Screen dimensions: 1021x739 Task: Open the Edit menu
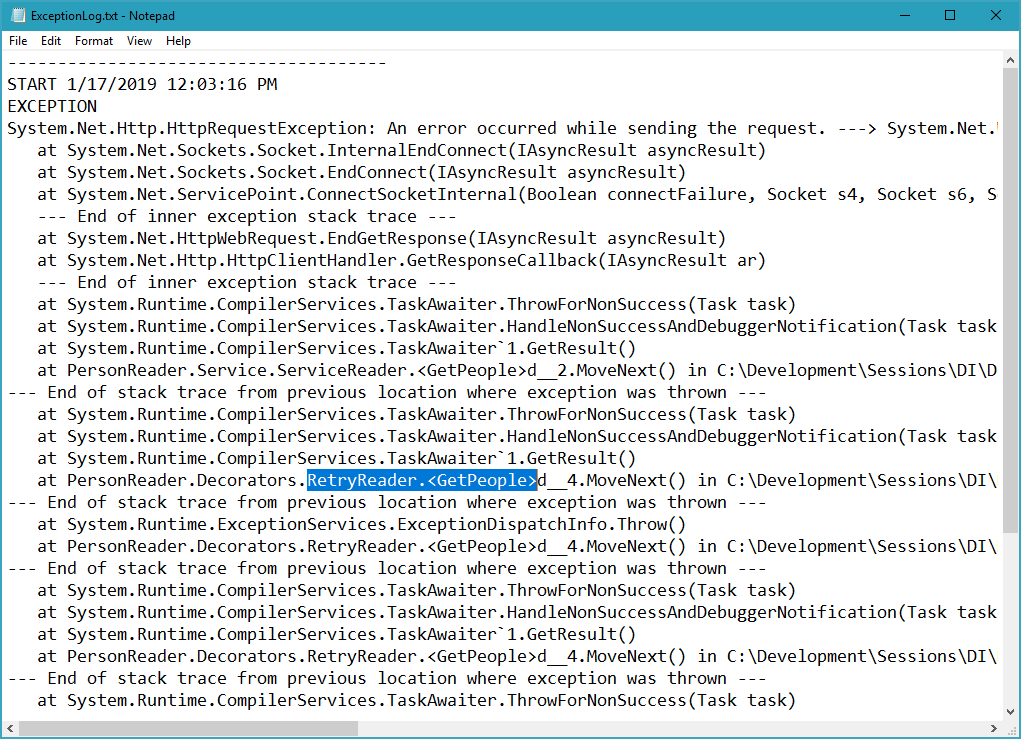[50, 41]
